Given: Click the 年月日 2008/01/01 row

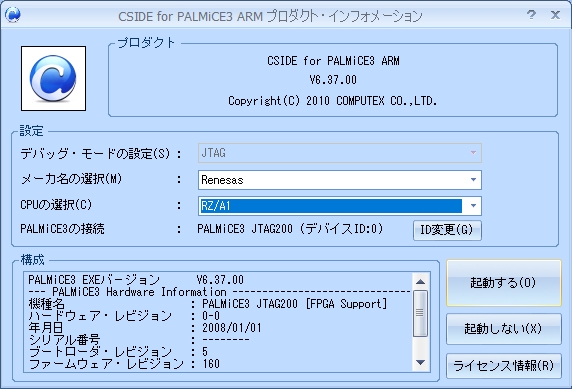Looking at the screenshot, I should [x=145, y=328].
